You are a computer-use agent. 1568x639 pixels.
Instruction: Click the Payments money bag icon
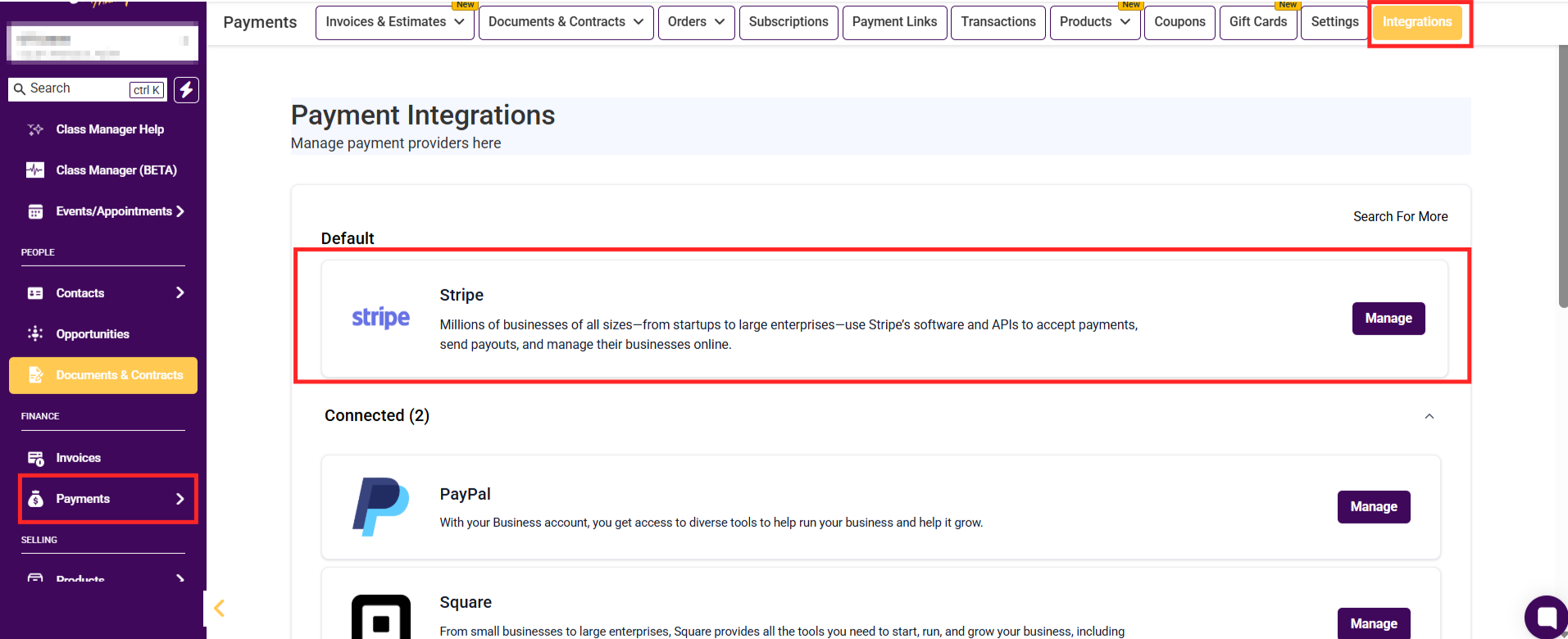click(x=35, y=499)
